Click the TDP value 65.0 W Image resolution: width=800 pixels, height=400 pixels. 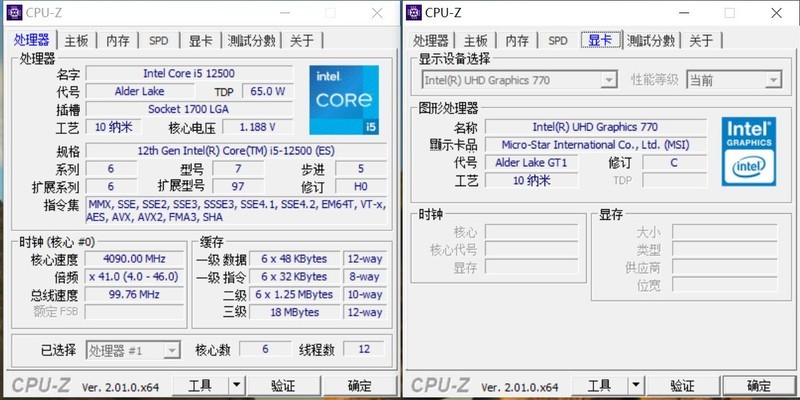[x=268, y=91]
